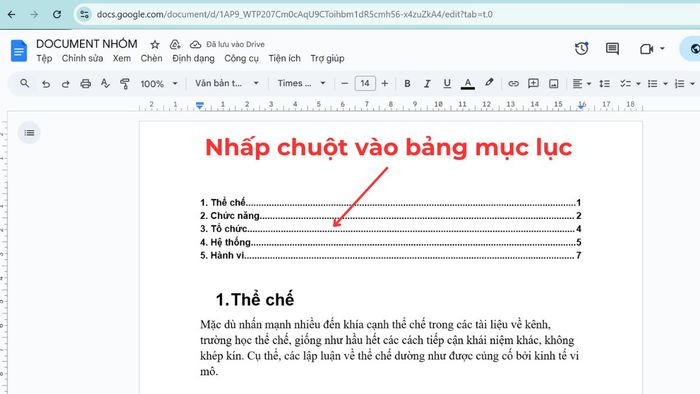Image resolution: width=700 pixels, height=394 pixels.
Task: Open the Định dạng menu
Action: (x=193, y=58)
